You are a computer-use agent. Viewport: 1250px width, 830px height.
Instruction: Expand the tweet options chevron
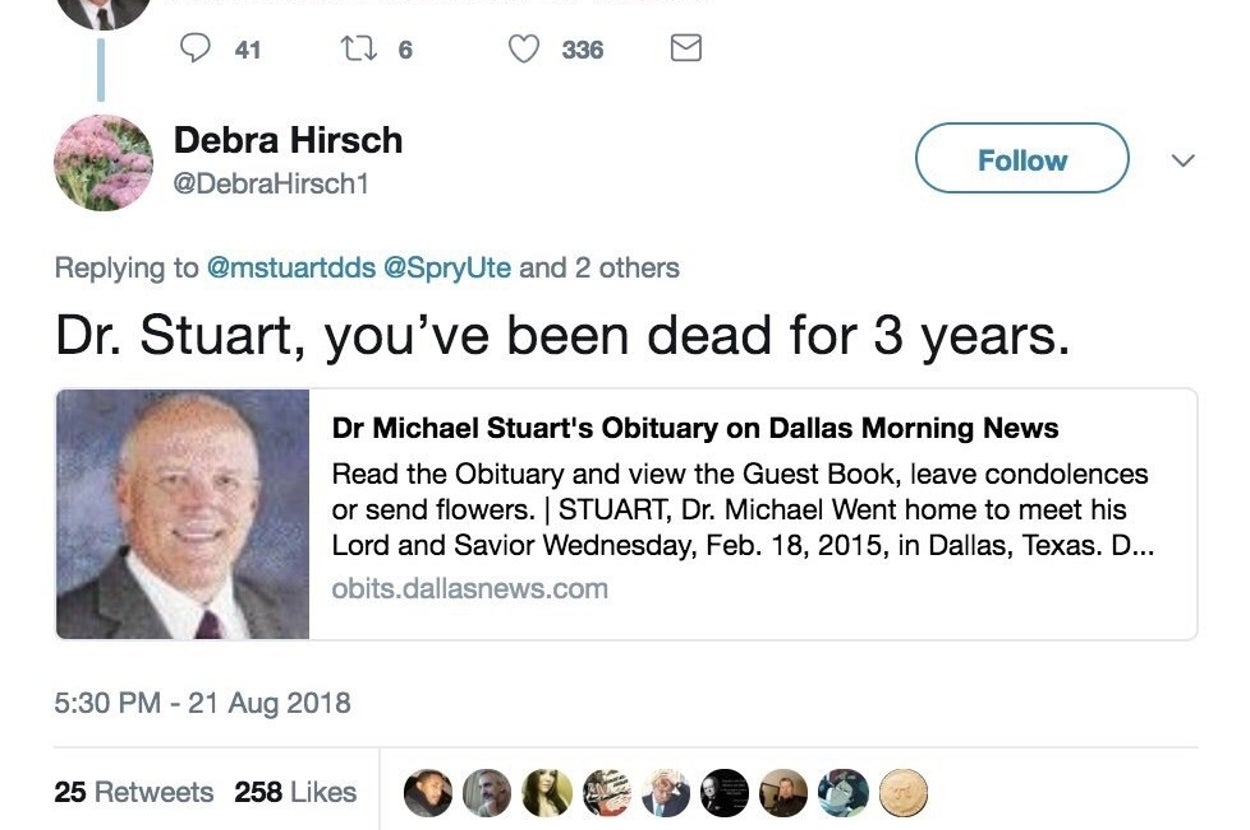tap(1183, 160)
